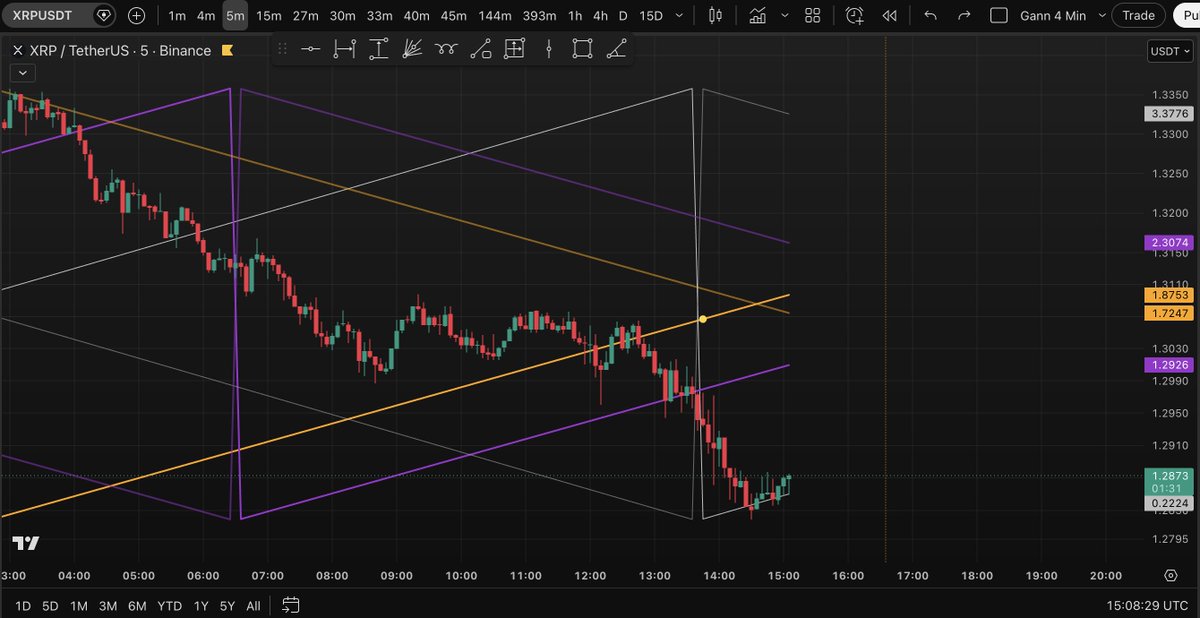Click the 3.3776 price axis label
1200x618 pixels.
pos(1168,114)
